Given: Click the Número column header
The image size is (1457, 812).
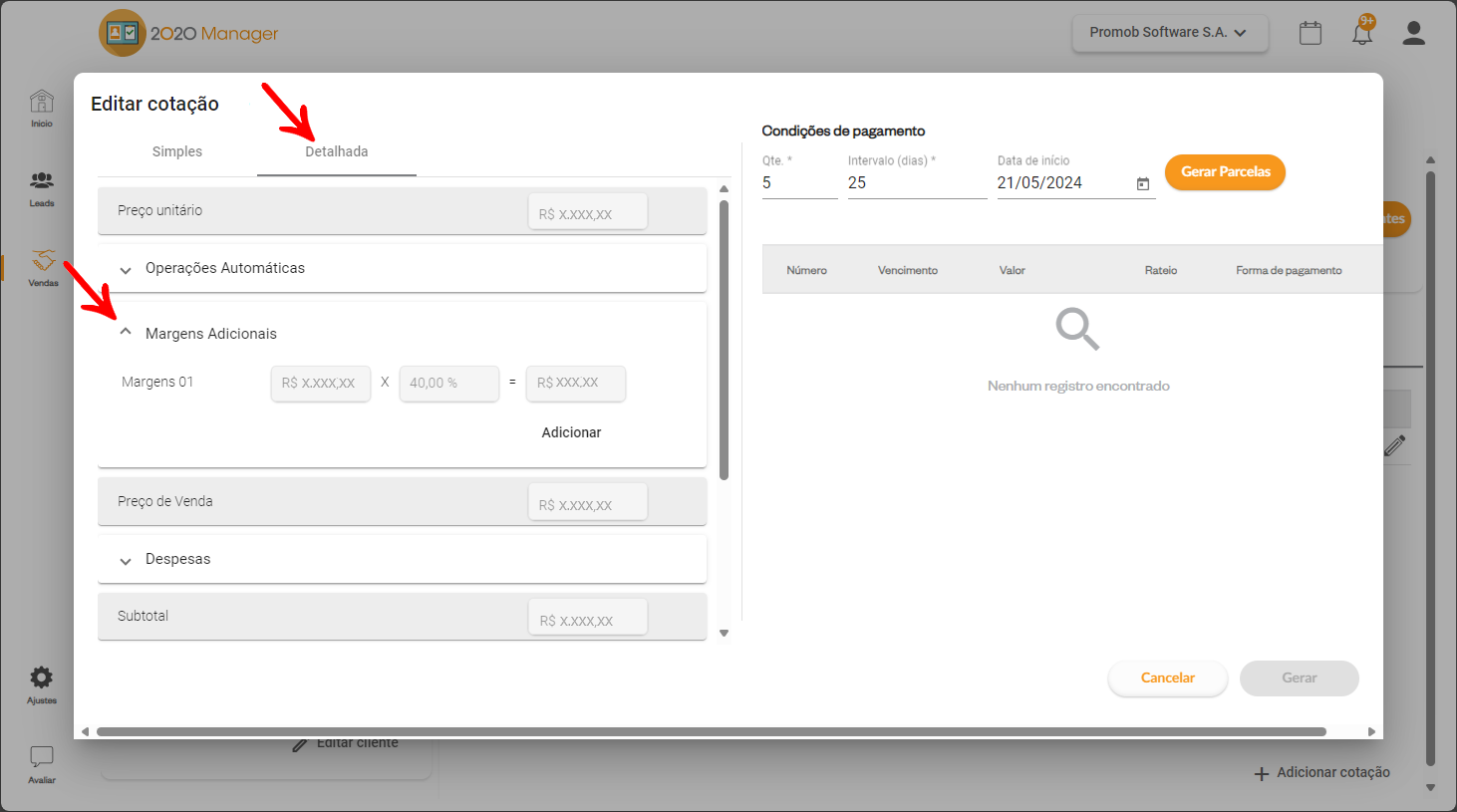Looking at the screenshot, I should [x=806, y=271].
